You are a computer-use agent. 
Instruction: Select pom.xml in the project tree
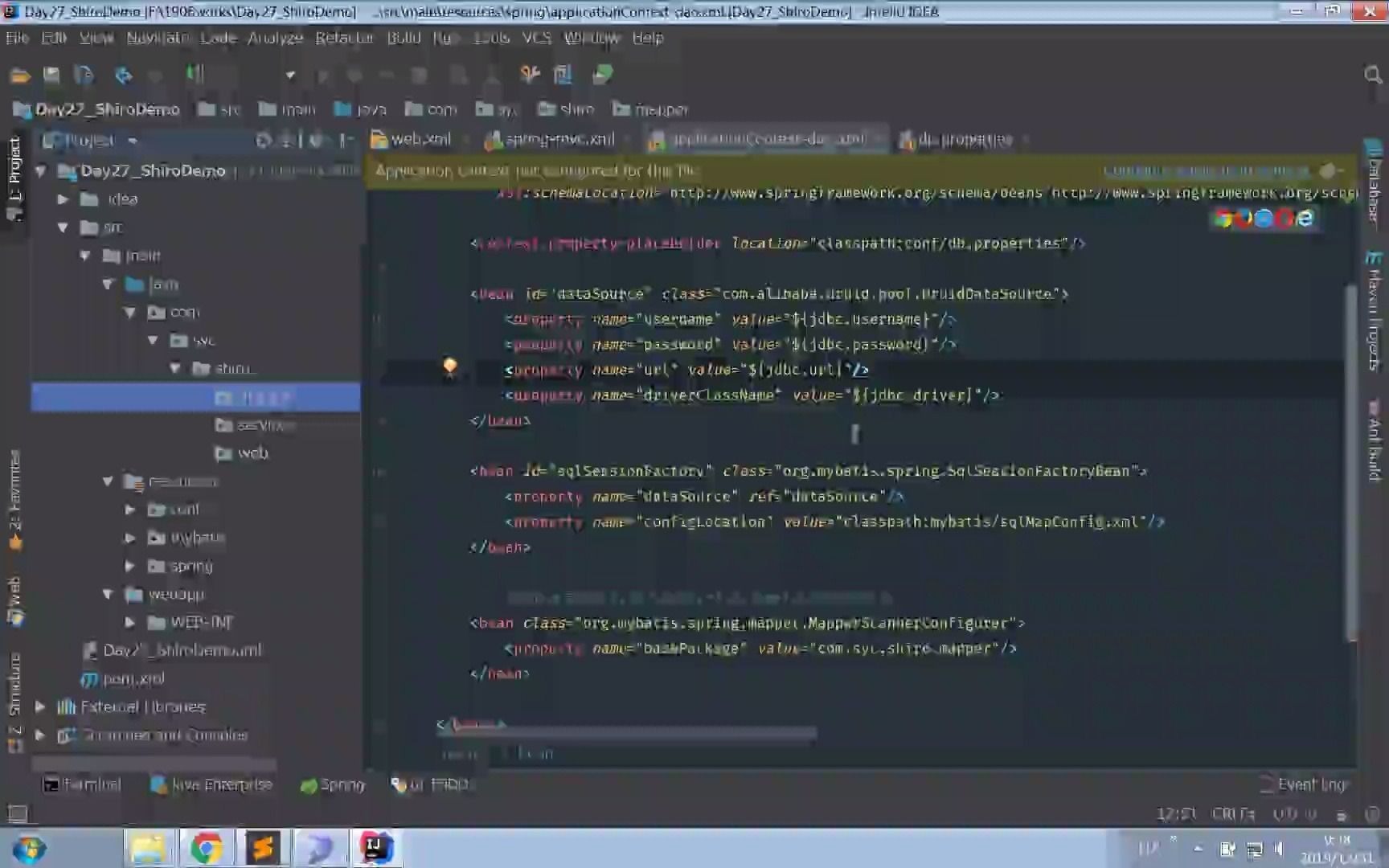(x=123, y=679)
